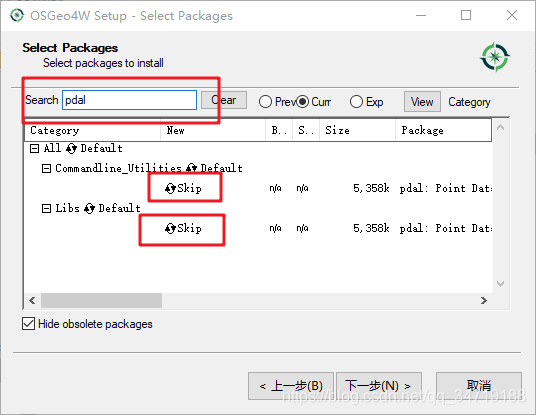Image resolution: width=536 pixels, height=415 pixels.
Task: Proceed with 下一步(N) button
Action: pyautogui.click(x=379, y=386)
